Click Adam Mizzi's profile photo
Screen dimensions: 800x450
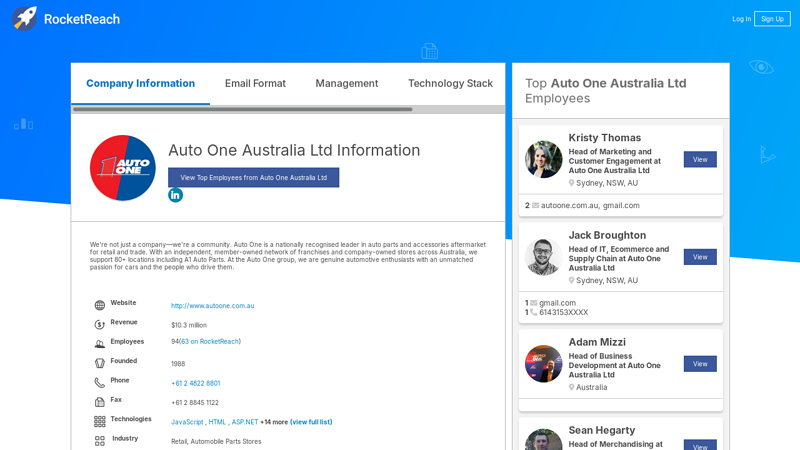pyautogui.click(x=543, y=364)
